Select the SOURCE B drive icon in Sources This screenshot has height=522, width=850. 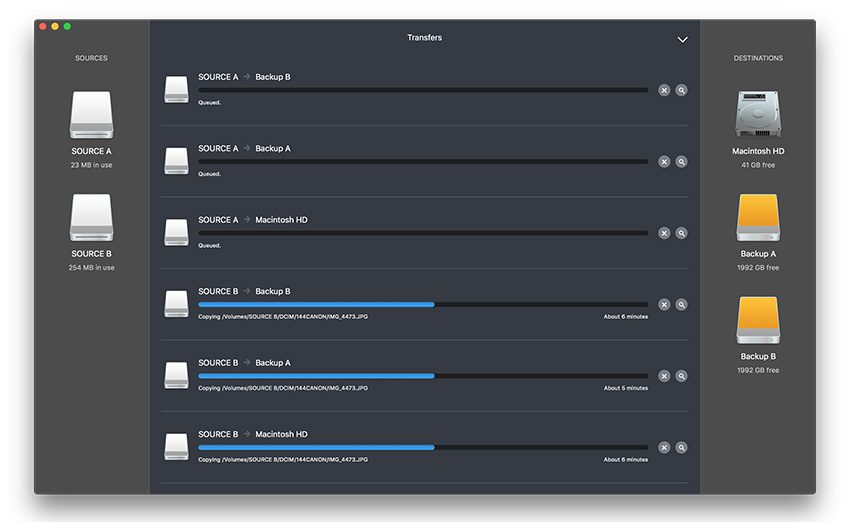(91, 217)
